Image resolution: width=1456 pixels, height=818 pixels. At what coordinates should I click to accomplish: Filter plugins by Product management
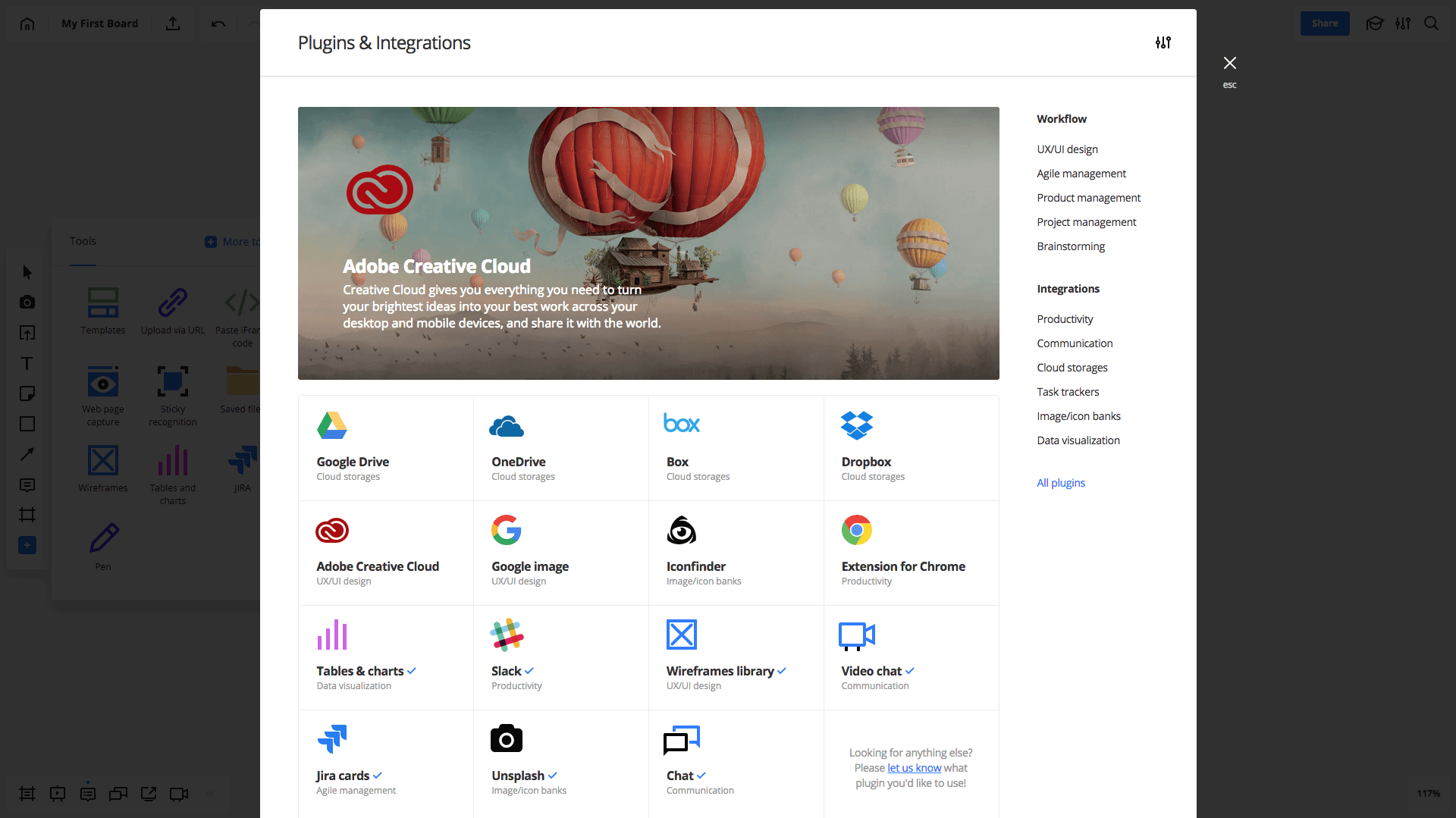(x=1088, y=198)
